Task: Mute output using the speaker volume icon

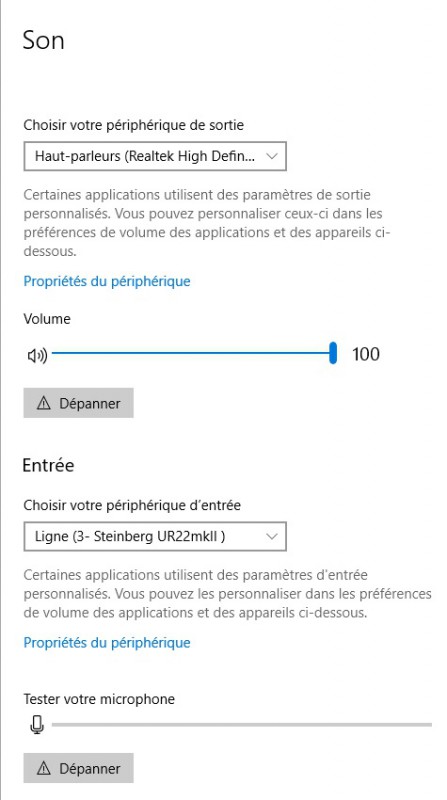Action: 37,355
